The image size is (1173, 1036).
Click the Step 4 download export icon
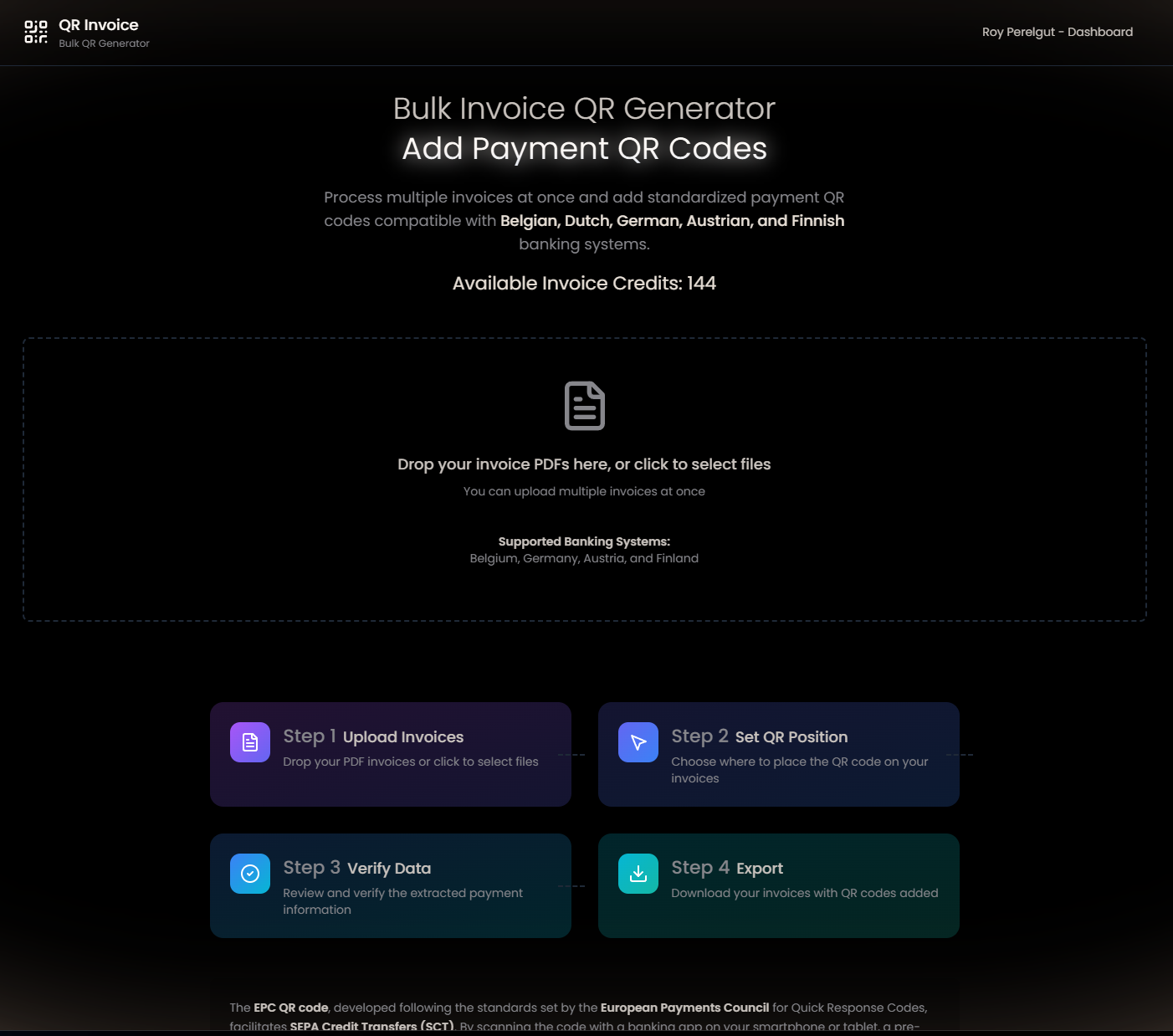point(638,873)
